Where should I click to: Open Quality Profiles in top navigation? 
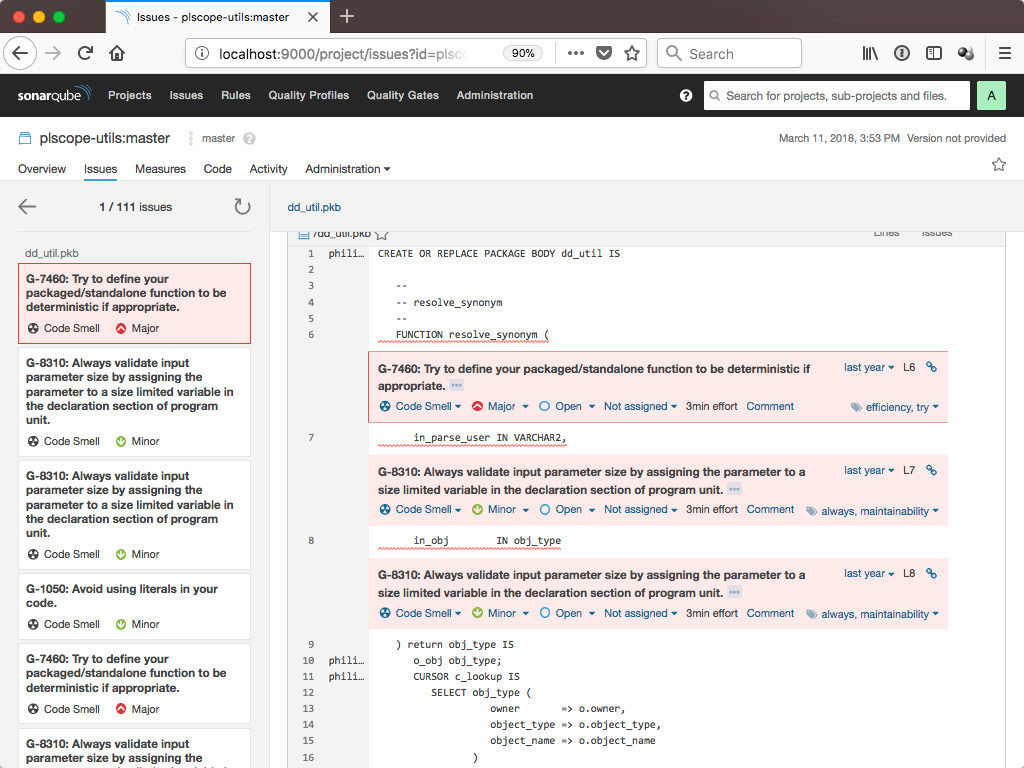tap(308, 96)
